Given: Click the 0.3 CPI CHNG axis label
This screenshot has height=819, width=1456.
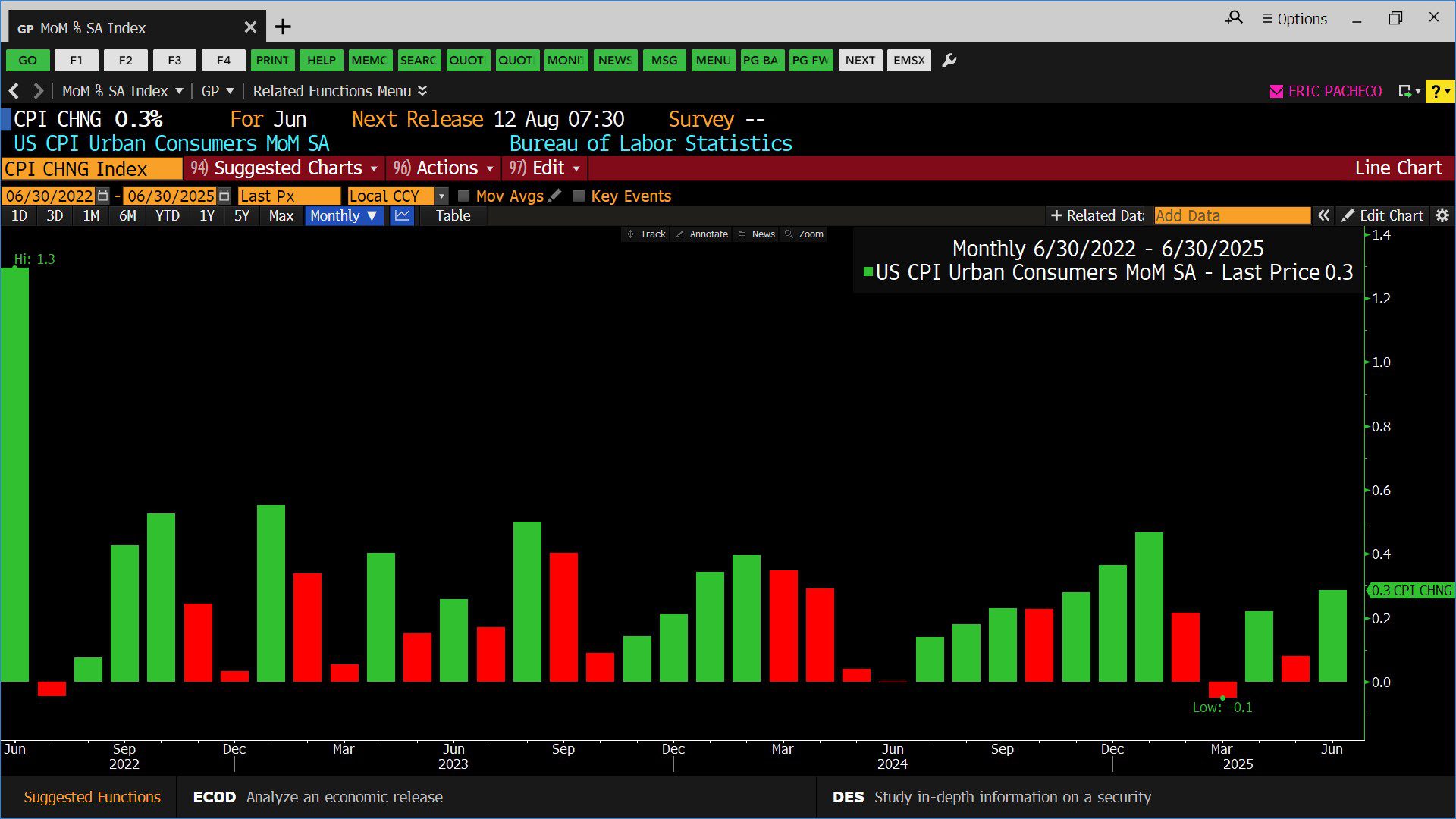Looking at the screenshot, I should tap(1410, 590).
